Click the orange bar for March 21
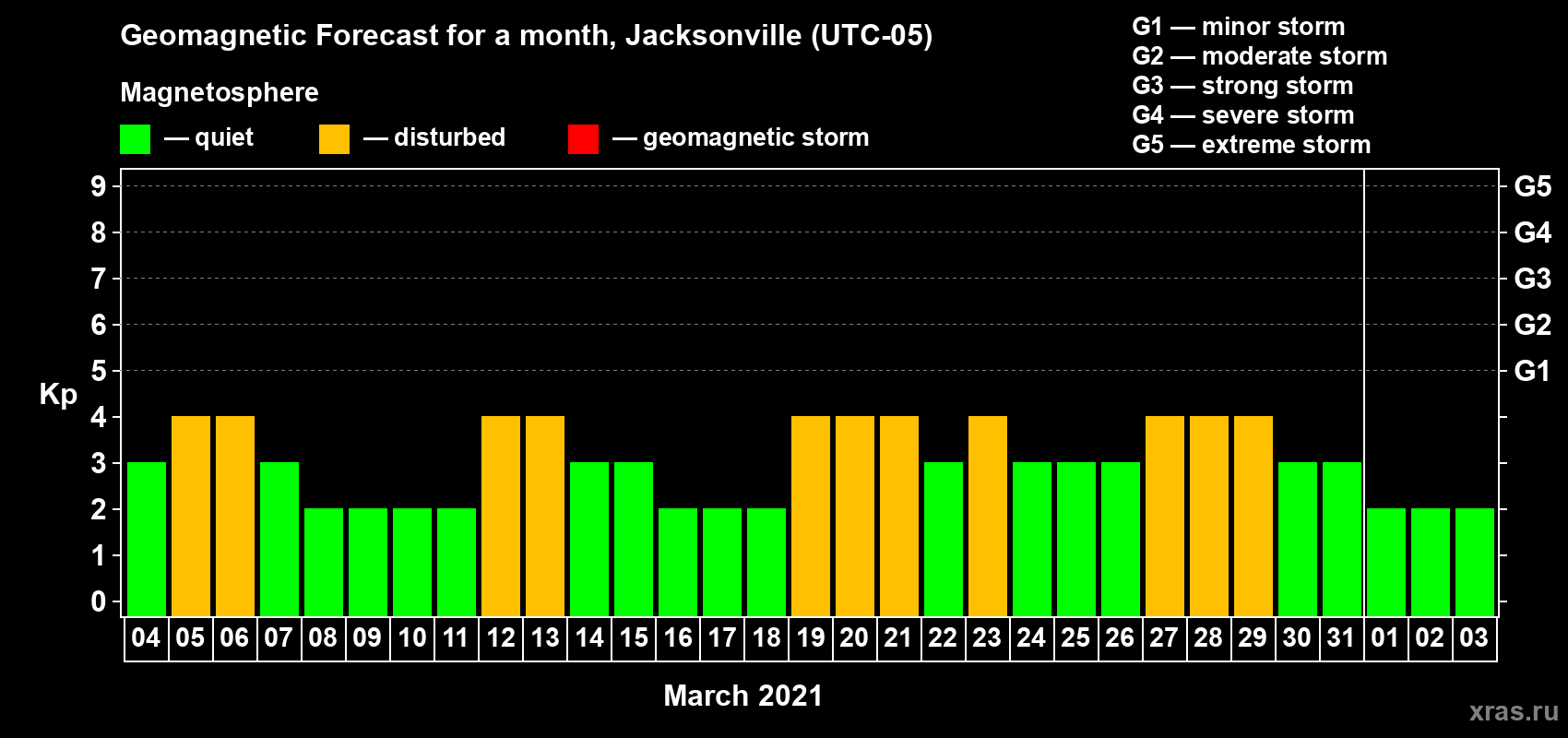 tap(899, 516)
